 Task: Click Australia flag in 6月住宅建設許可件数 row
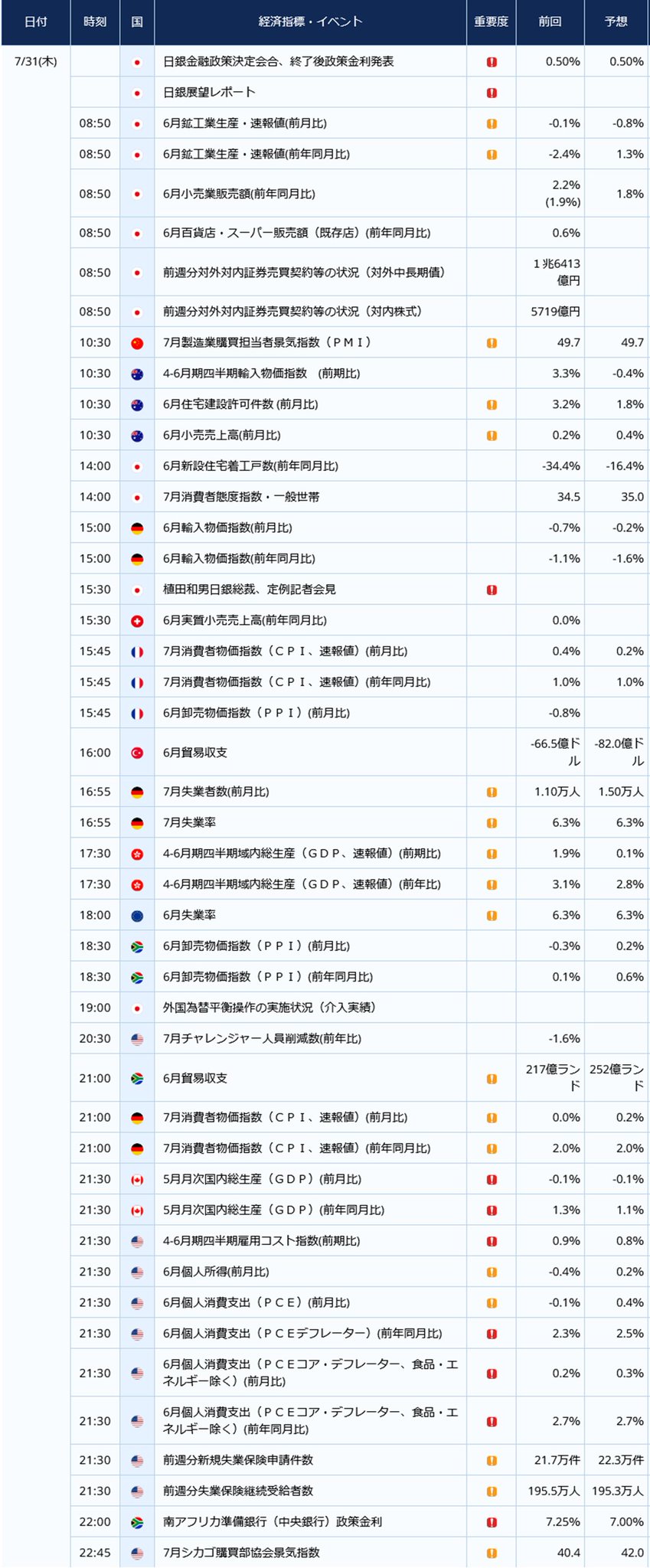(137, 404)
